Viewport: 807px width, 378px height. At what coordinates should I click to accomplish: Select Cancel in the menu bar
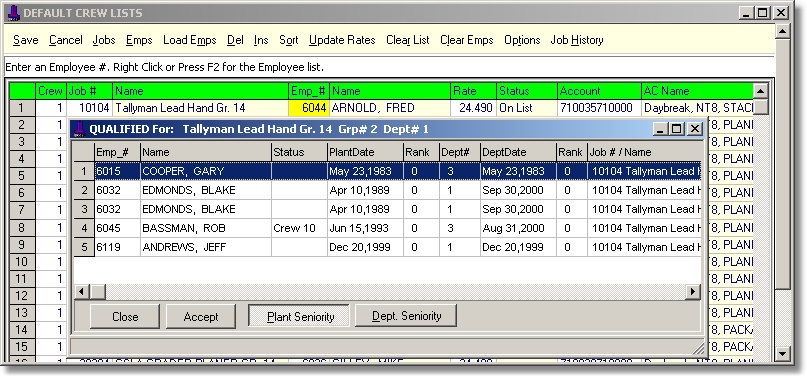pos(66,40)
